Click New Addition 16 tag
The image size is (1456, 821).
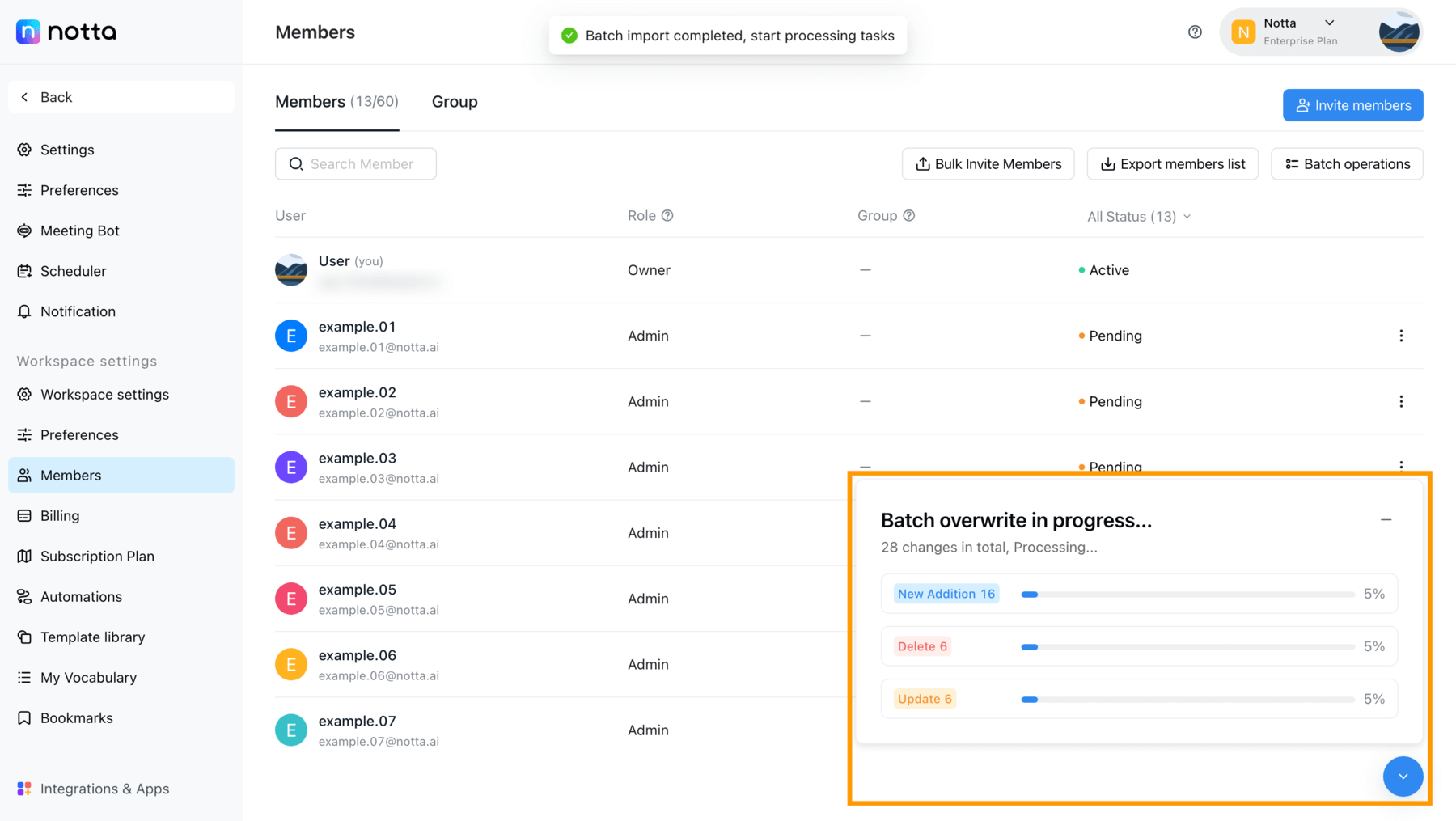[946, 594]
